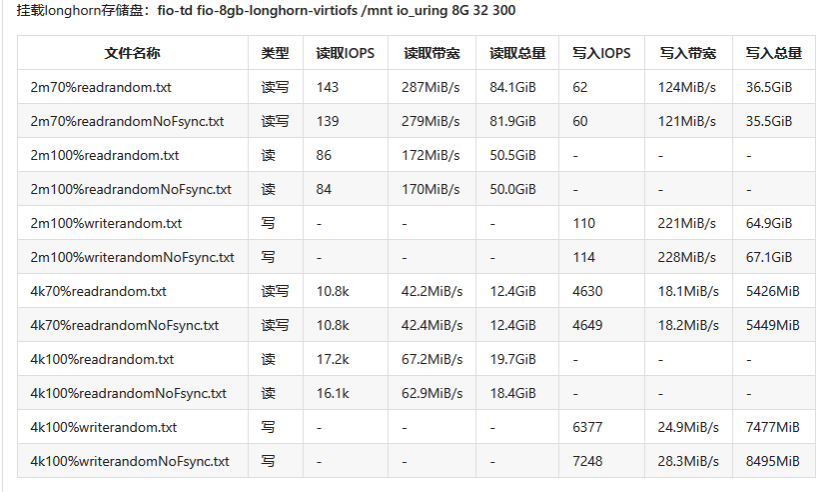831x492 pixels.
Task: Click write IOPS value 7248
Action: pyautogui.click(x=587, y=461)
